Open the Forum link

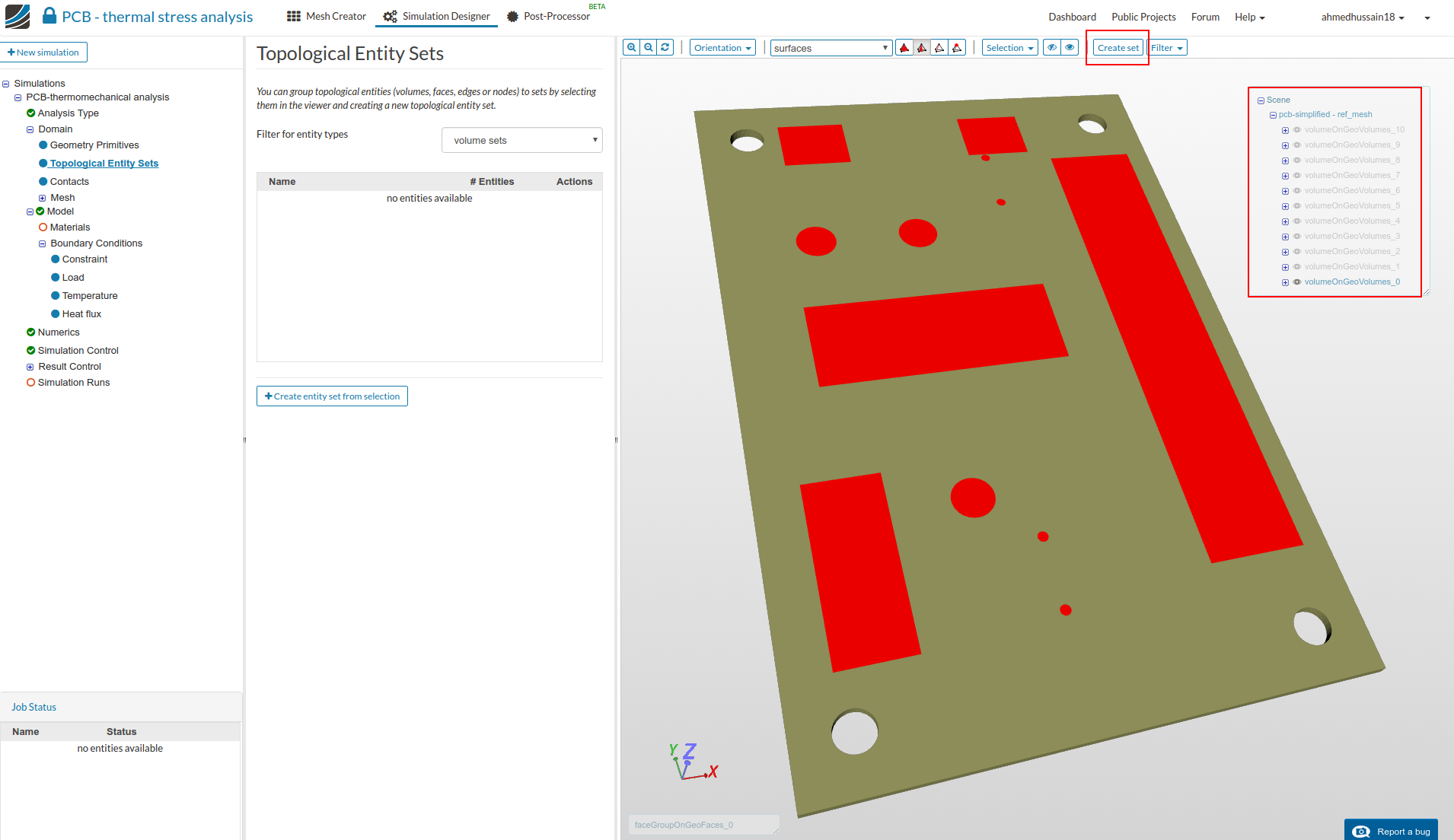point(1205,17)
